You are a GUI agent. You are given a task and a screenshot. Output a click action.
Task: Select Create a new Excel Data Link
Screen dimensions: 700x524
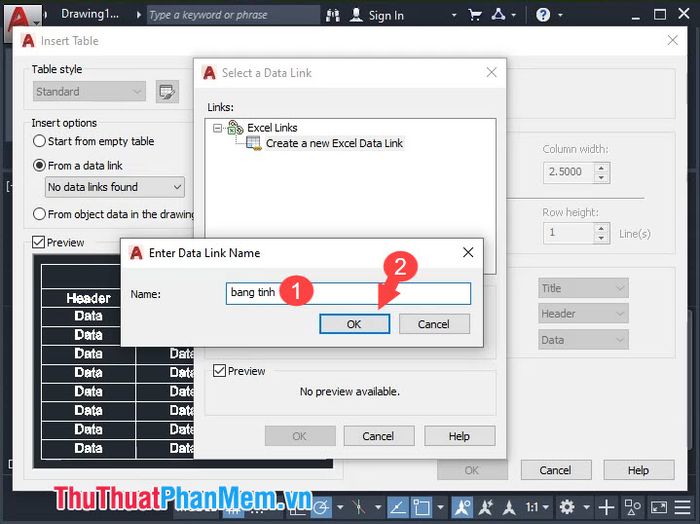[334, 143]
